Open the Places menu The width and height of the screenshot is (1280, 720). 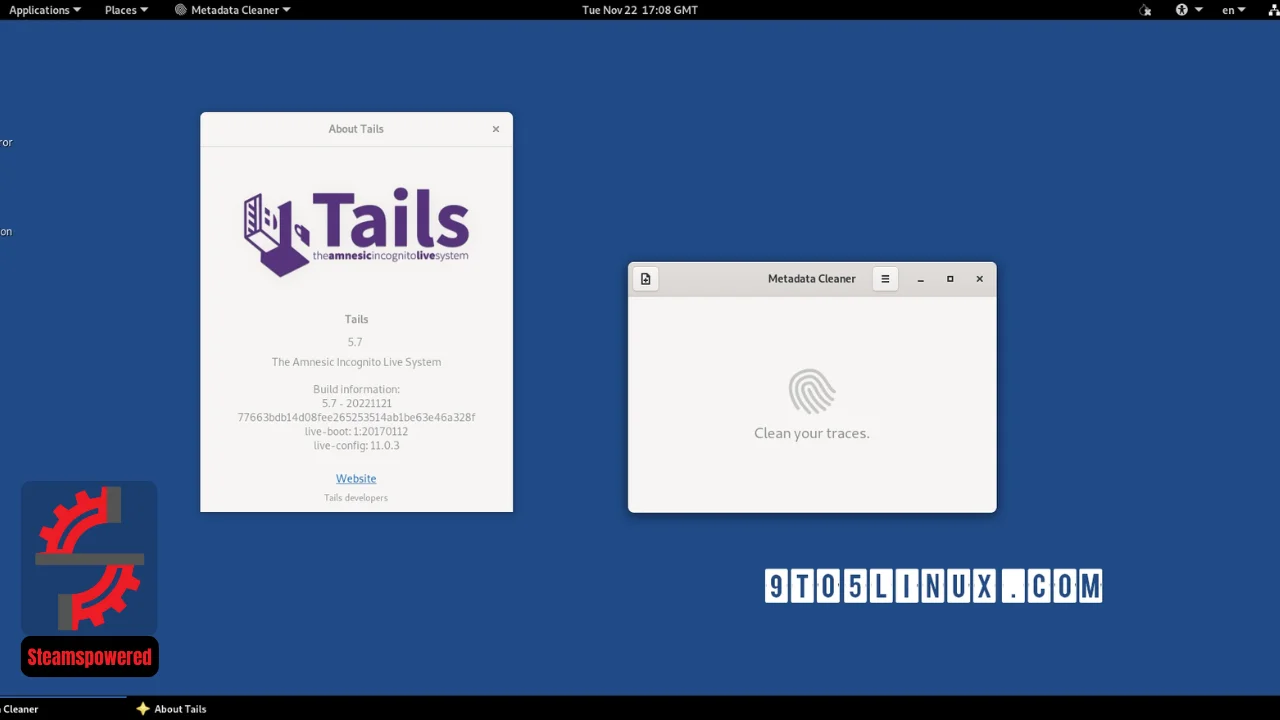click(126, 10)
